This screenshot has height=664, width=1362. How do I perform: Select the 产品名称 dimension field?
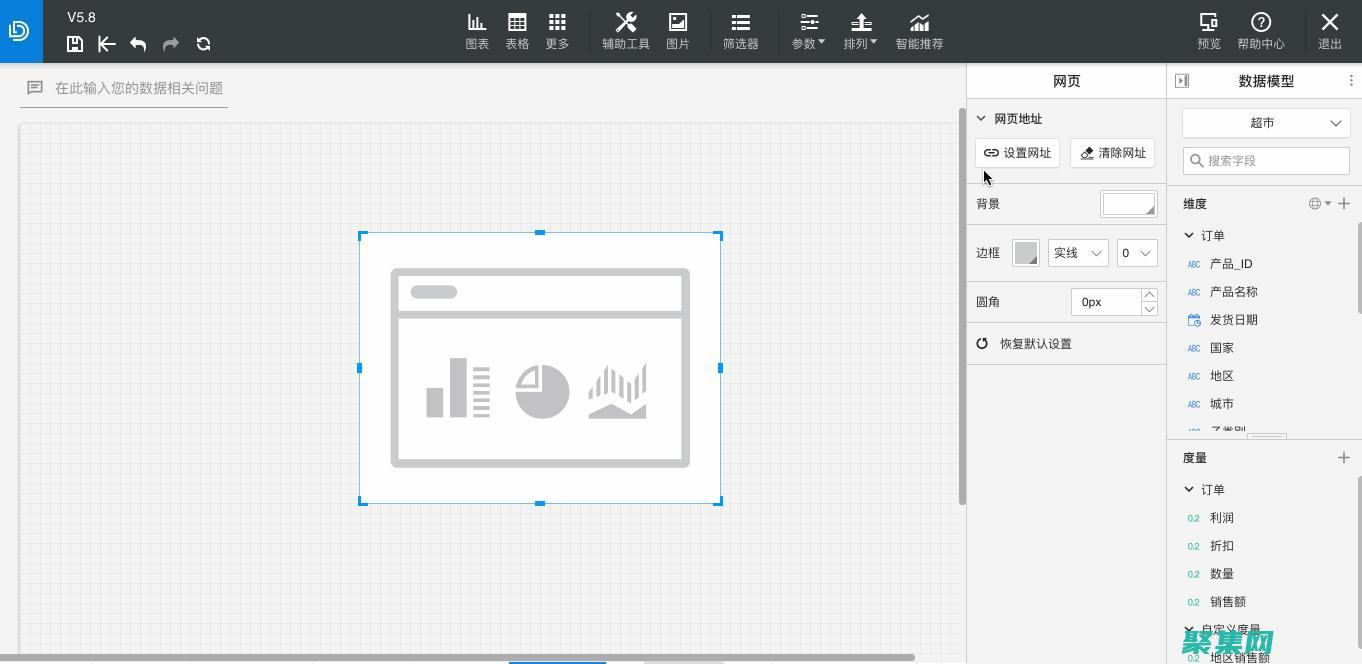(x=1233, y=292)
